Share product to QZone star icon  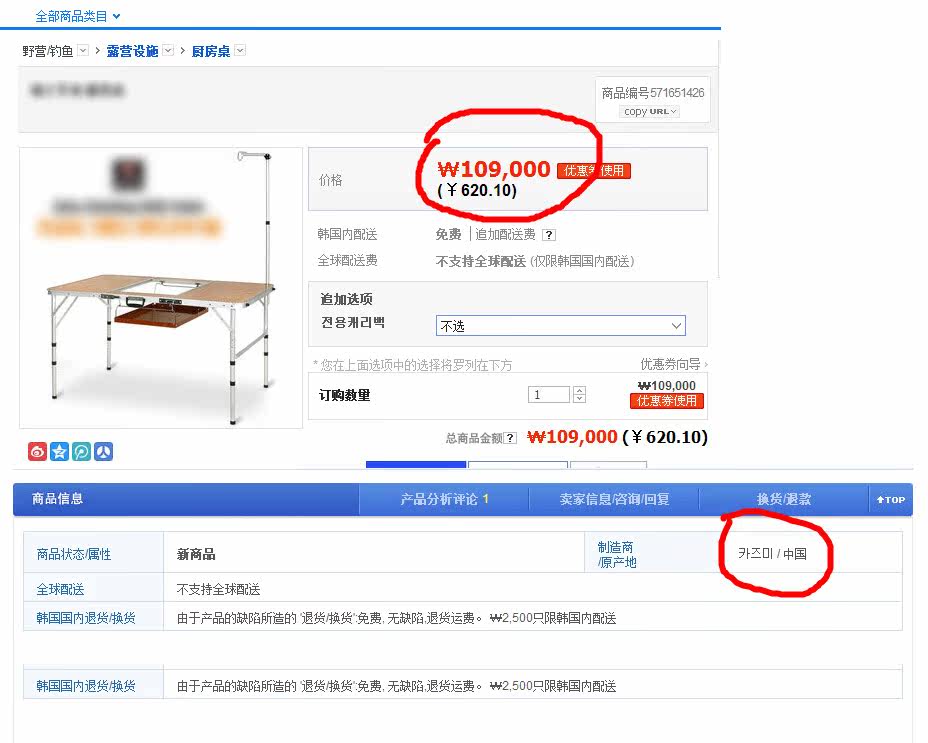tap(59, 452)
